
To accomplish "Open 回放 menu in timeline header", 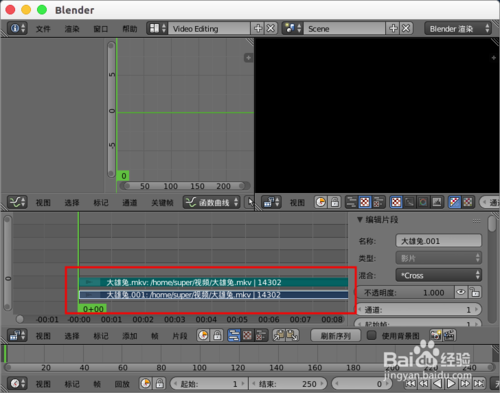I will [x=122, y=384].
